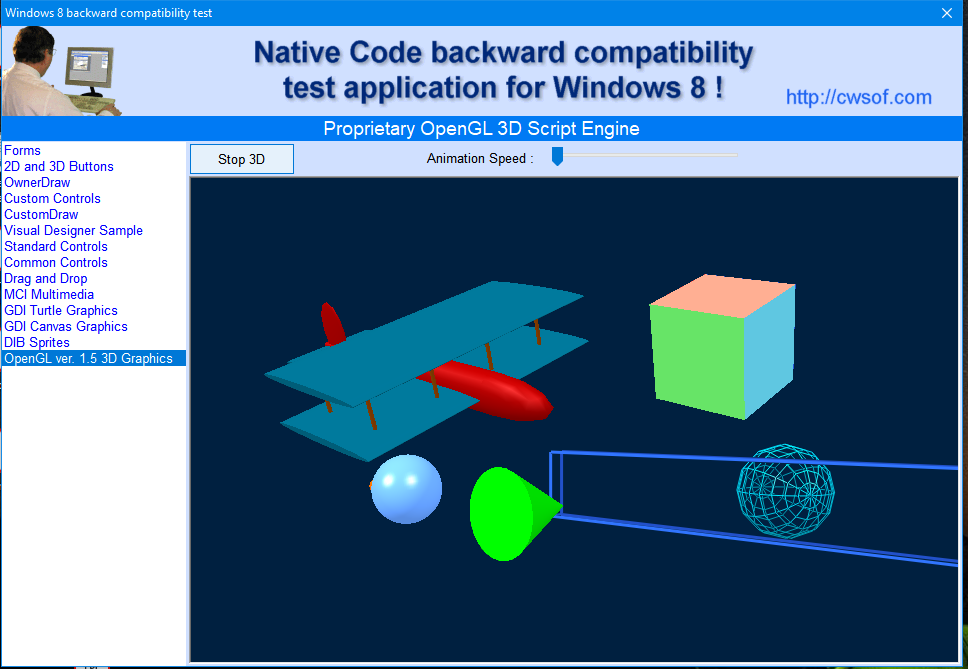Click the multicolored cube in 3D view
This screenshot has width=968, height=669.
point(722,347)
